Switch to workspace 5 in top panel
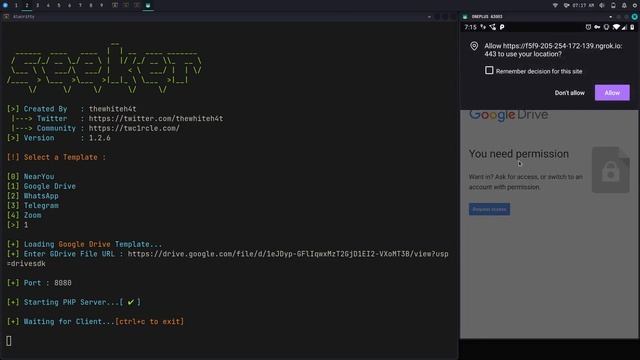This screenshot has width=640, height=360. coord(59,5)
